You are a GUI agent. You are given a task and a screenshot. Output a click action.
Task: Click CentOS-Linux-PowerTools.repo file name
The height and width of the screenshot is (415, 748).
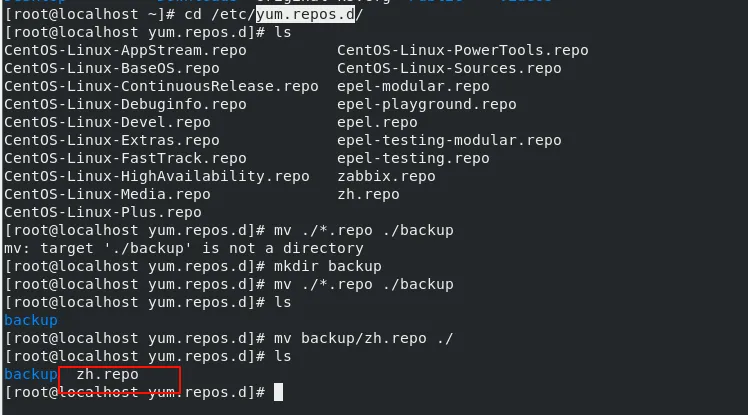pyautogui.click(x=463, y=50)
